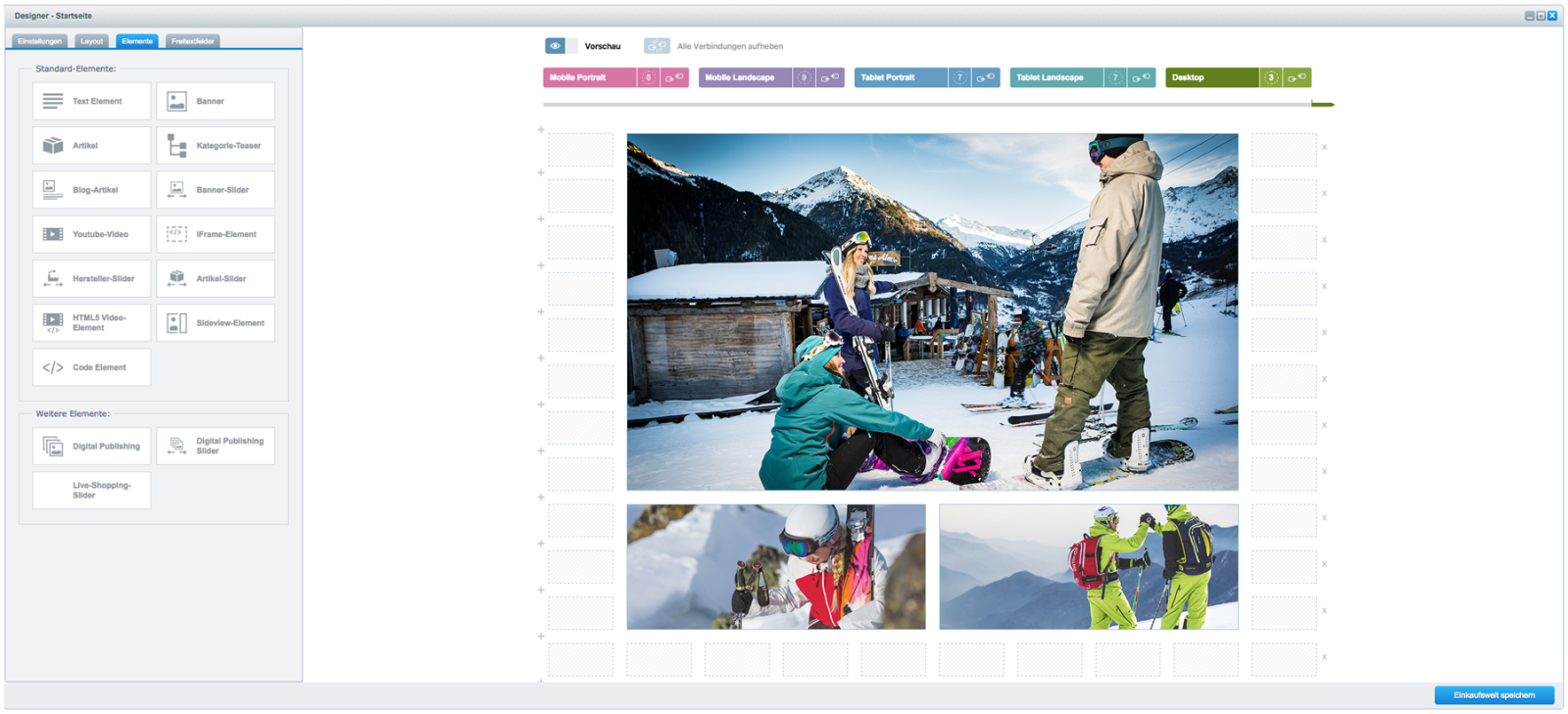
Task: Pick the Blog-Artikel element icon
Action: pos(53,189)
